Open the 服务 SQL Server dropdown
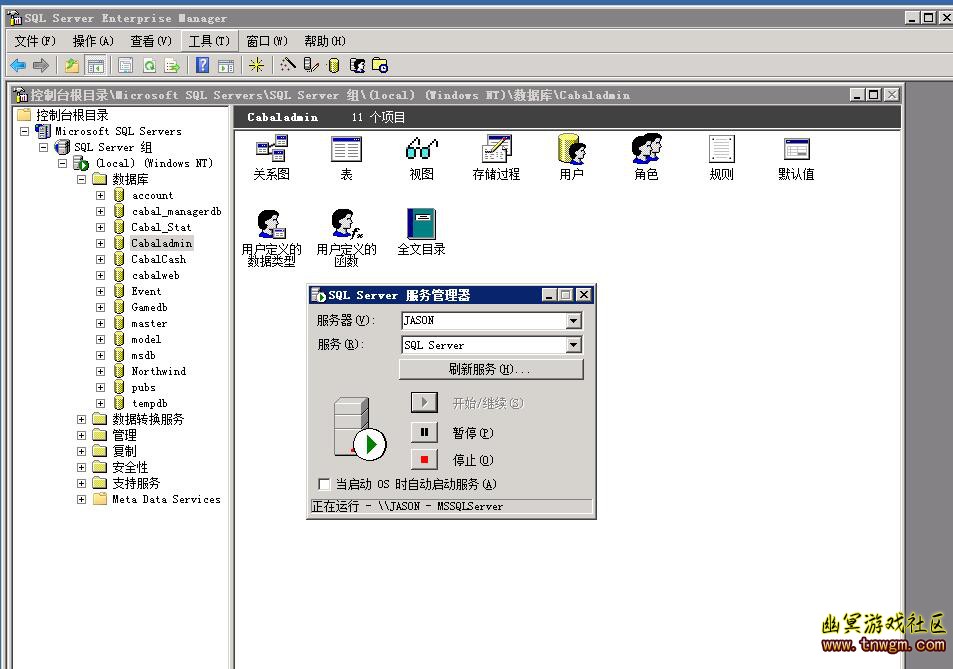Screen dimensions: 953x669 click(x=573, y=345)
